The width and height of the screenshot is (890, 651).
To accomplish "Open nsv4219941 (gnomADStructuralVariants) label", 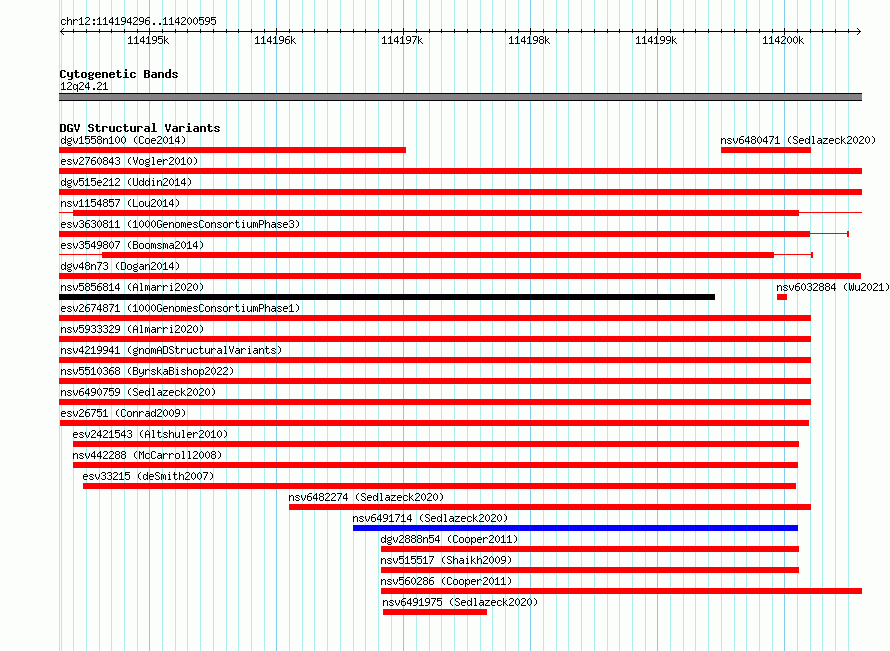I will pos(171,350).
